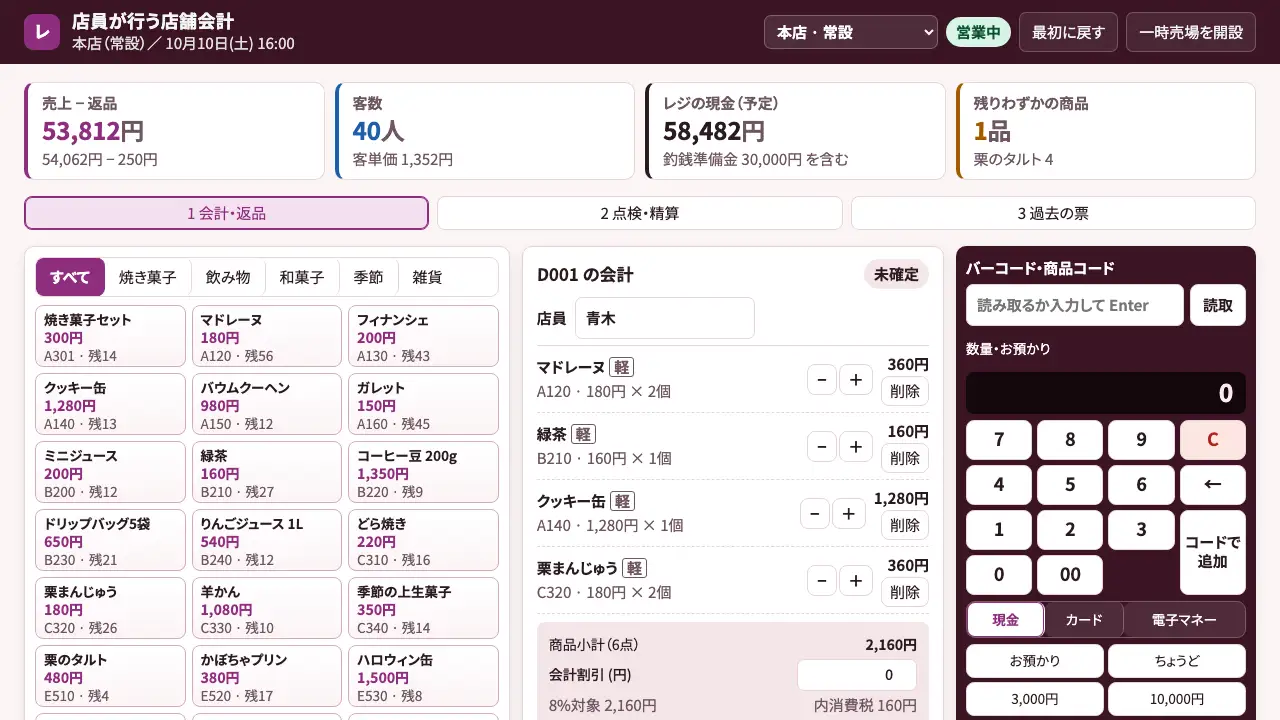Select 現金 payment method

[x=1005, y=620]
